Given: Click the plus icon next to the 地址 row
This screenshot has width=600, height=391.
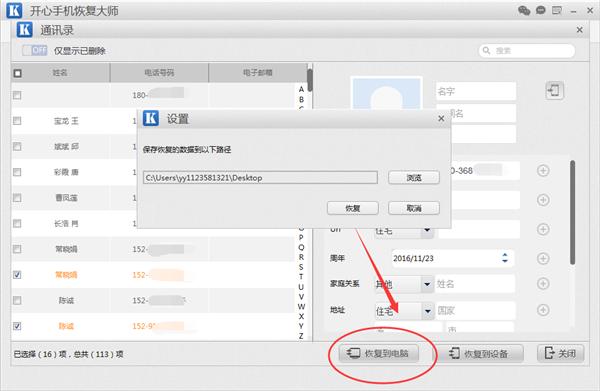Looking at the screenshot, I should pyautogui.click(x=543, y=310).
